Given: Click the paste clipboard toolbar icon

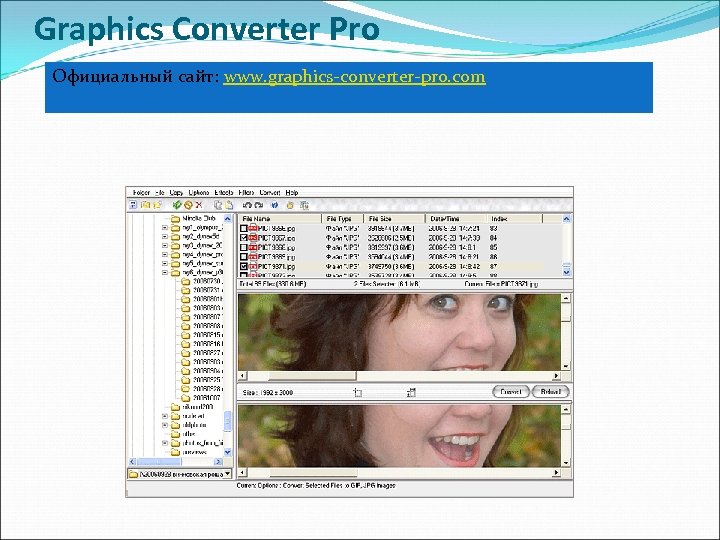Looking at the screenshot, I should 229,205.
